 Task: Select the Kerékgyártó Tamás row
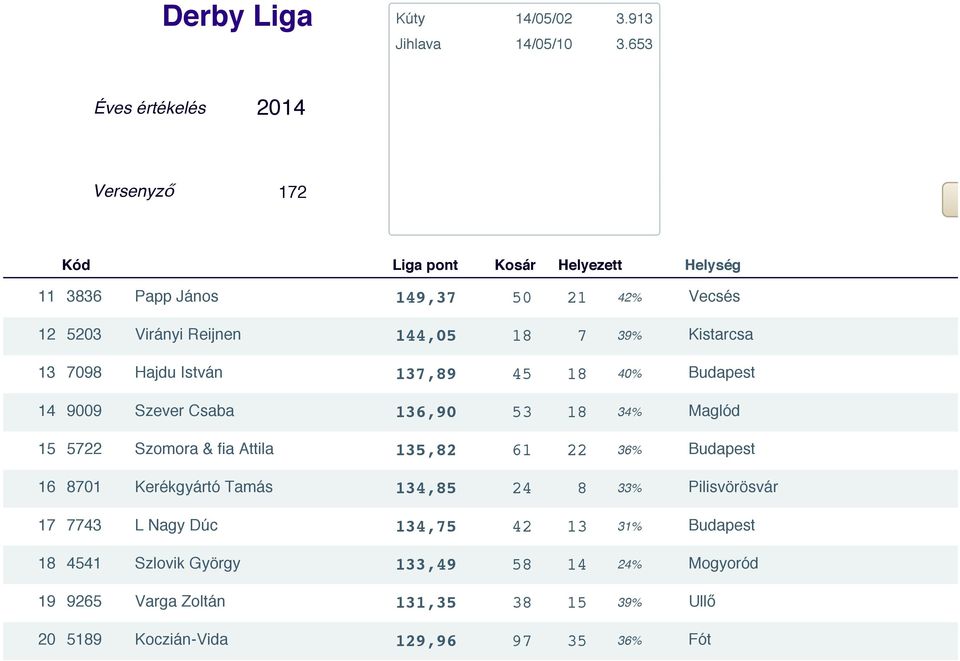tap(480, 488)
